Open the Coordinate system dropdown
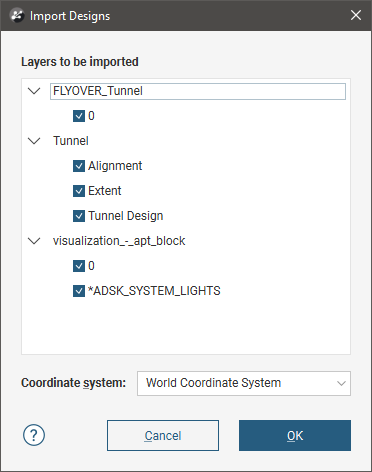The height and width of the screenshot is (472, 372). tap(244, 383)
